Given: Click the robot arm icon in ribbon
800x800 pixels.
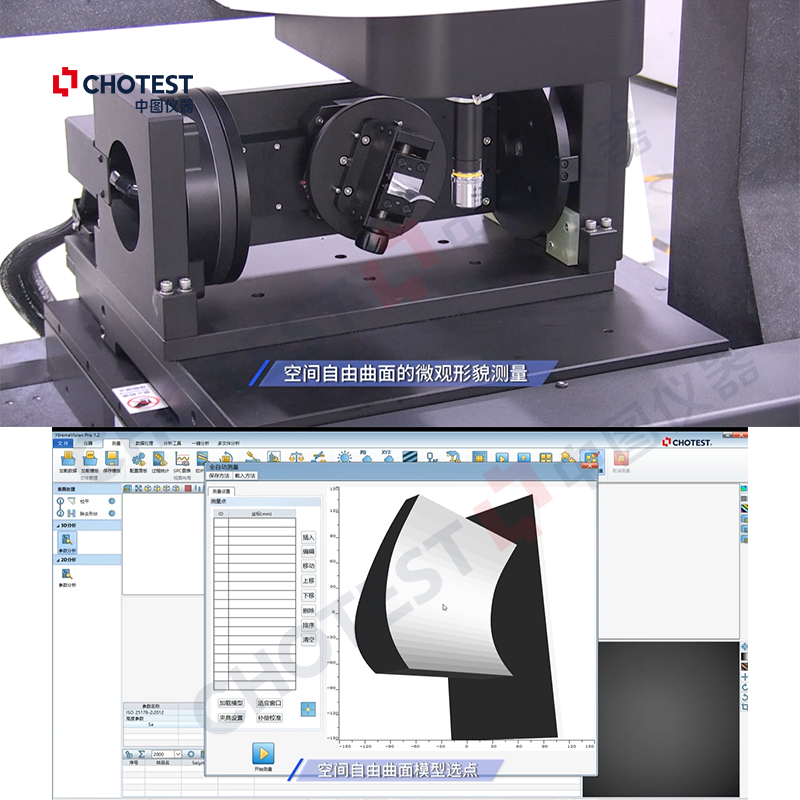Looking at the screenshot, I should (x=453, y=457).
